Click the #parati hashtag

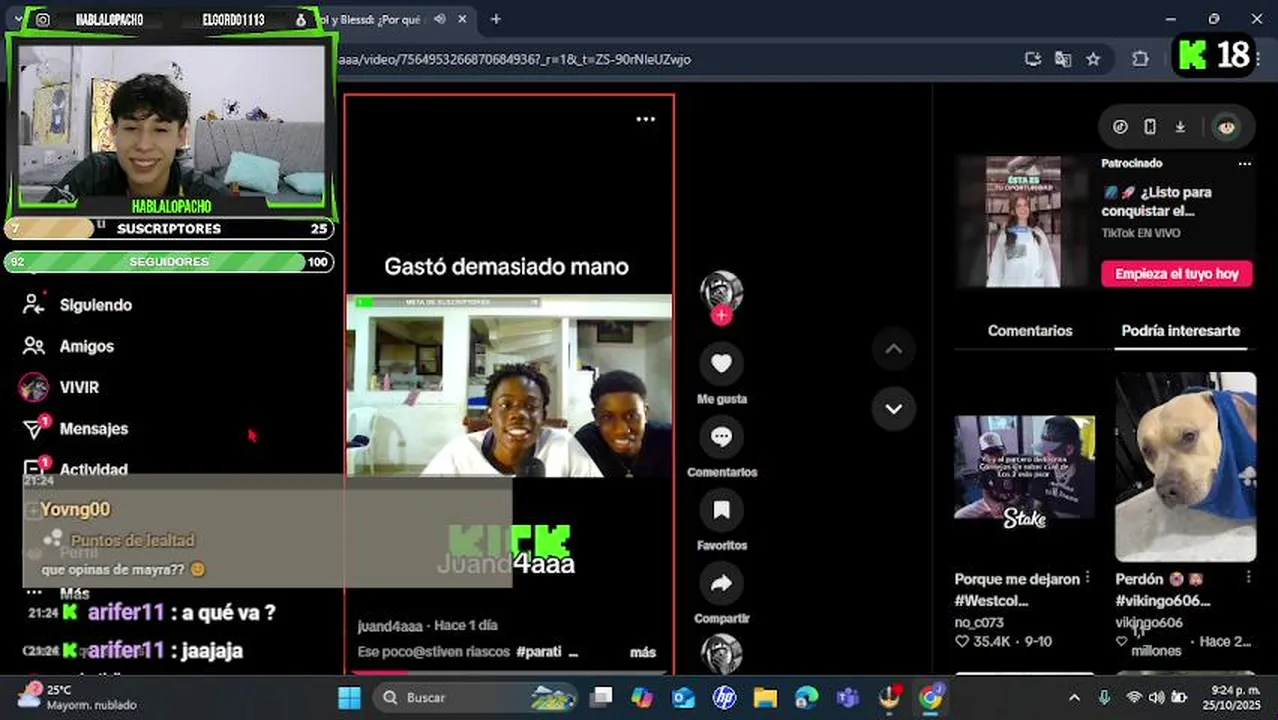(x=540, y=652)
